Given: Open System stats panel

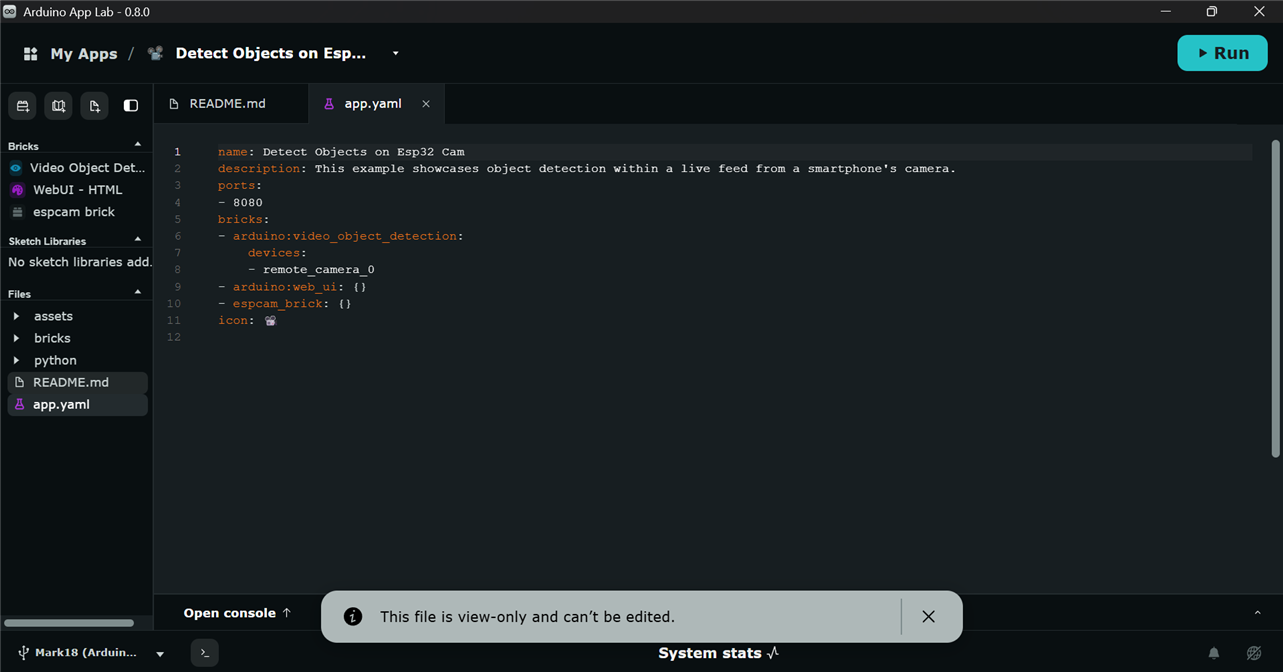Looking at the screenshot, I should [x=718, y=653].
